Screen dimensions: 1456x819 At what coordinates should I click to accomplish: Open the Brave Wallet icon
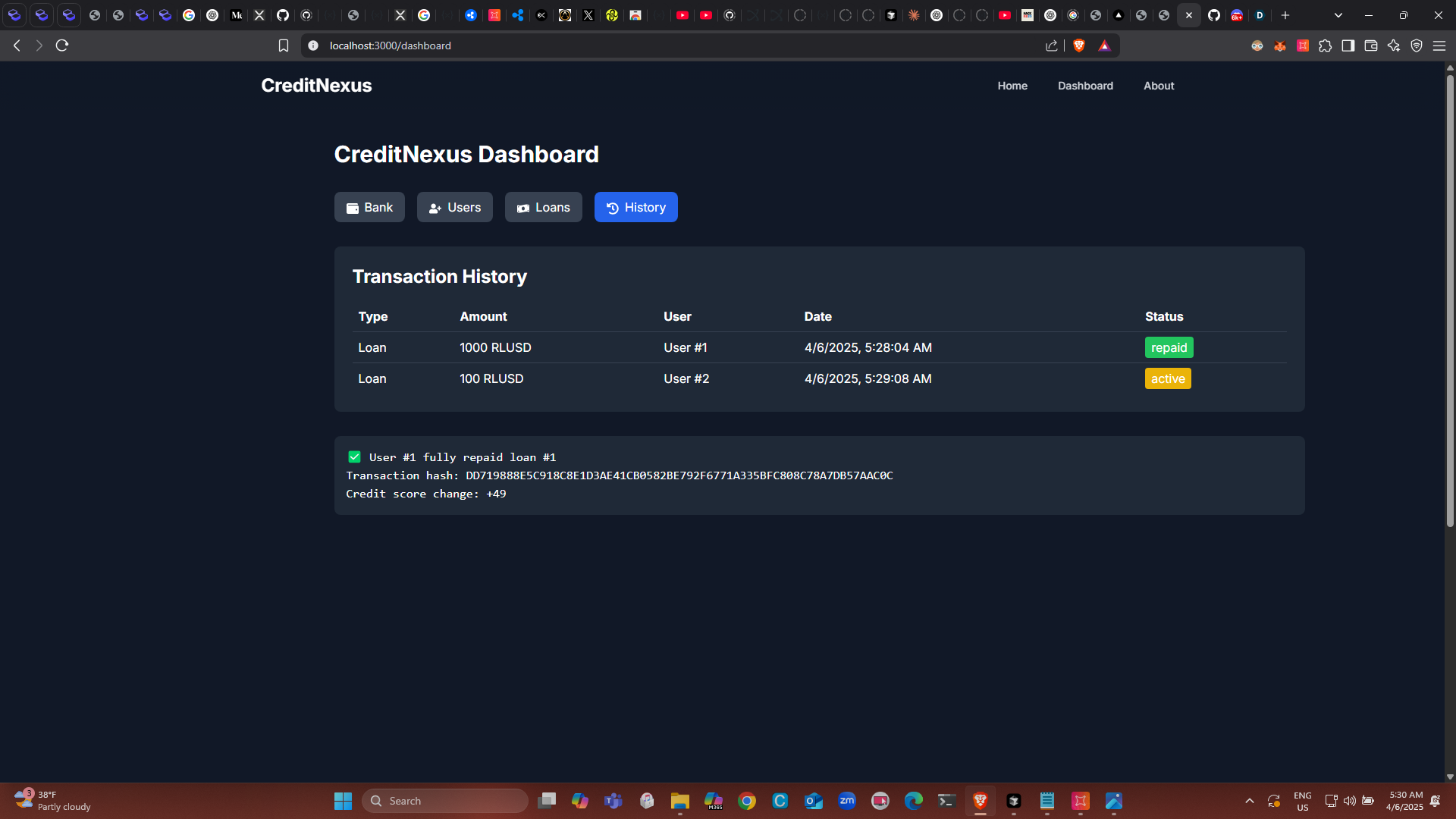click(1370, 45)
